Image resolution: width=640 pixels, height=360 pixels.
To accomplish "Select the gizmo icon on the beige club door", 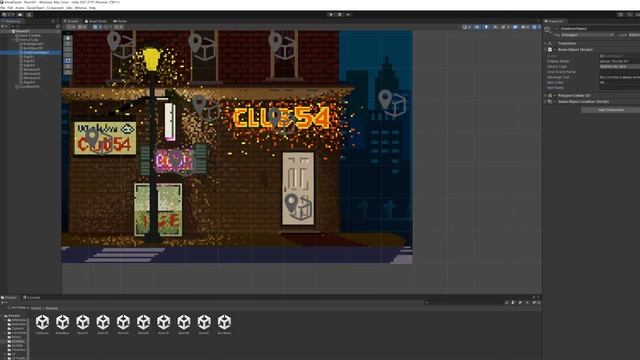I will click(298, 207).
